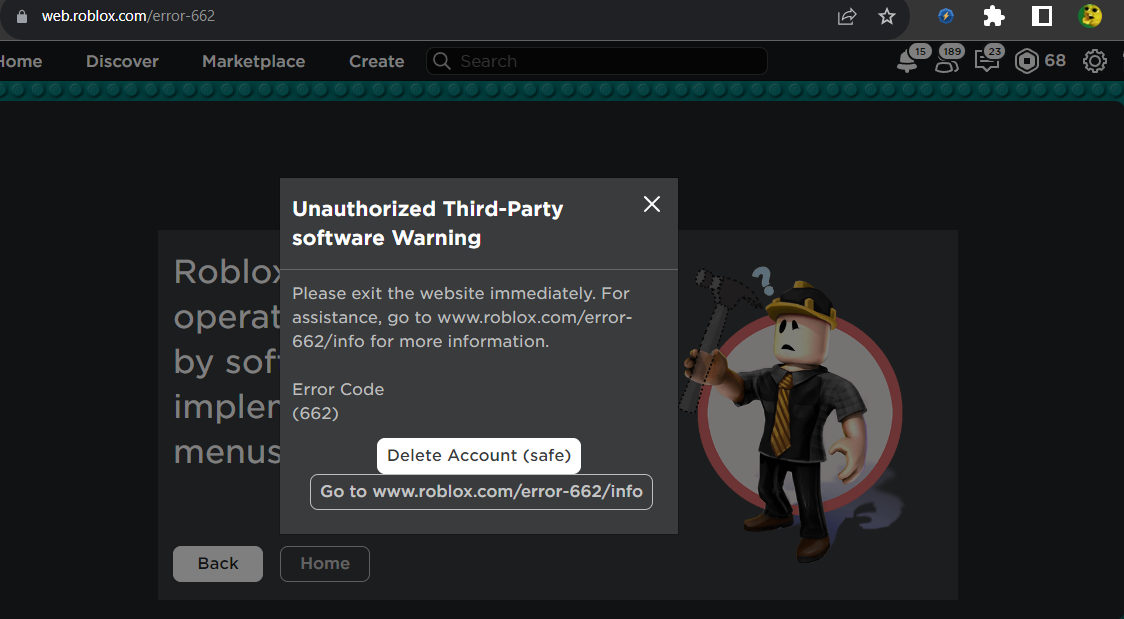Toggle the browser side panel

[1042, 16]
